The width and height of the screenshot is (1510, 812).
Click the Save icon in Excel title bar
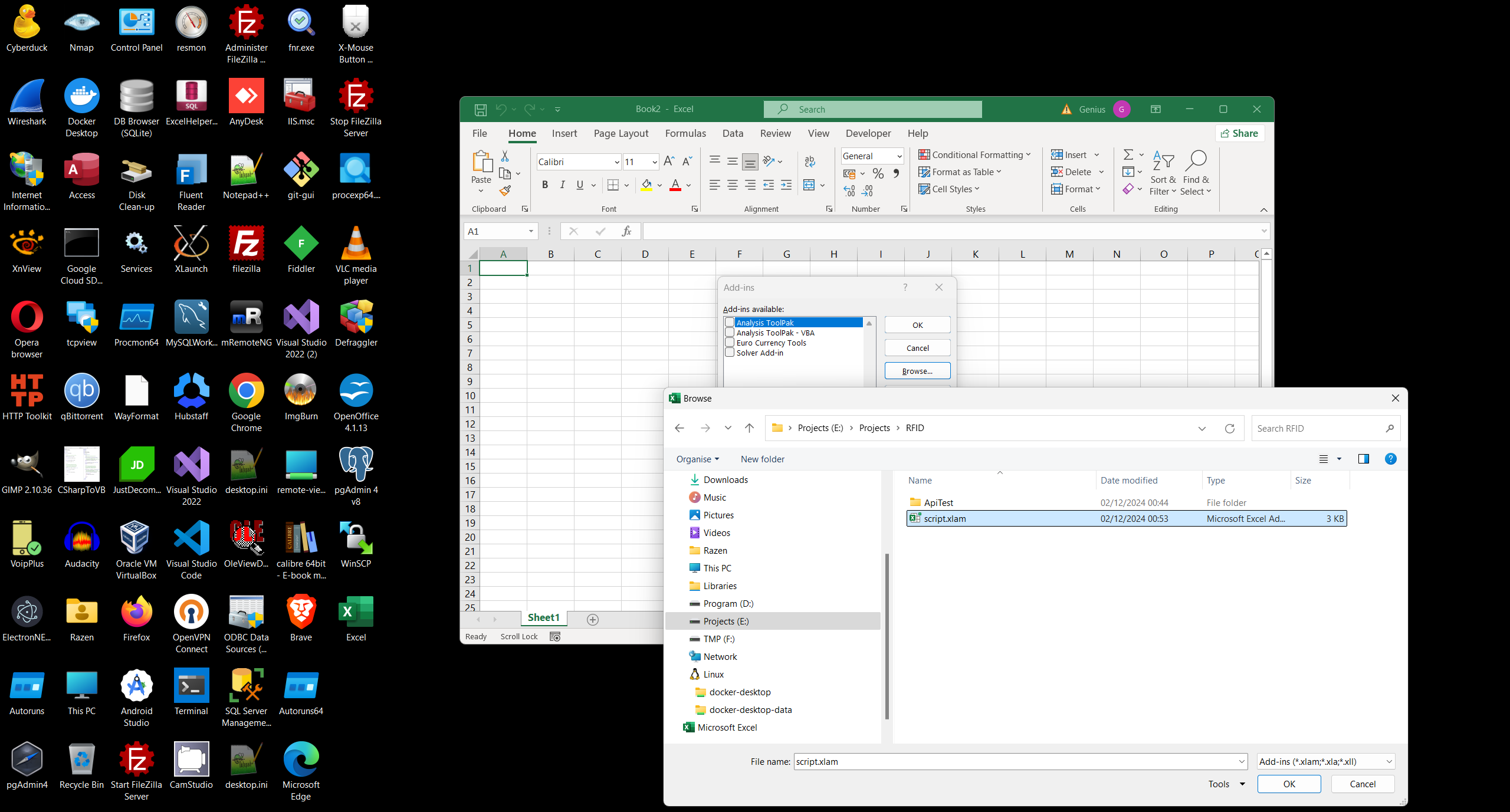click(x=481, y=110)
